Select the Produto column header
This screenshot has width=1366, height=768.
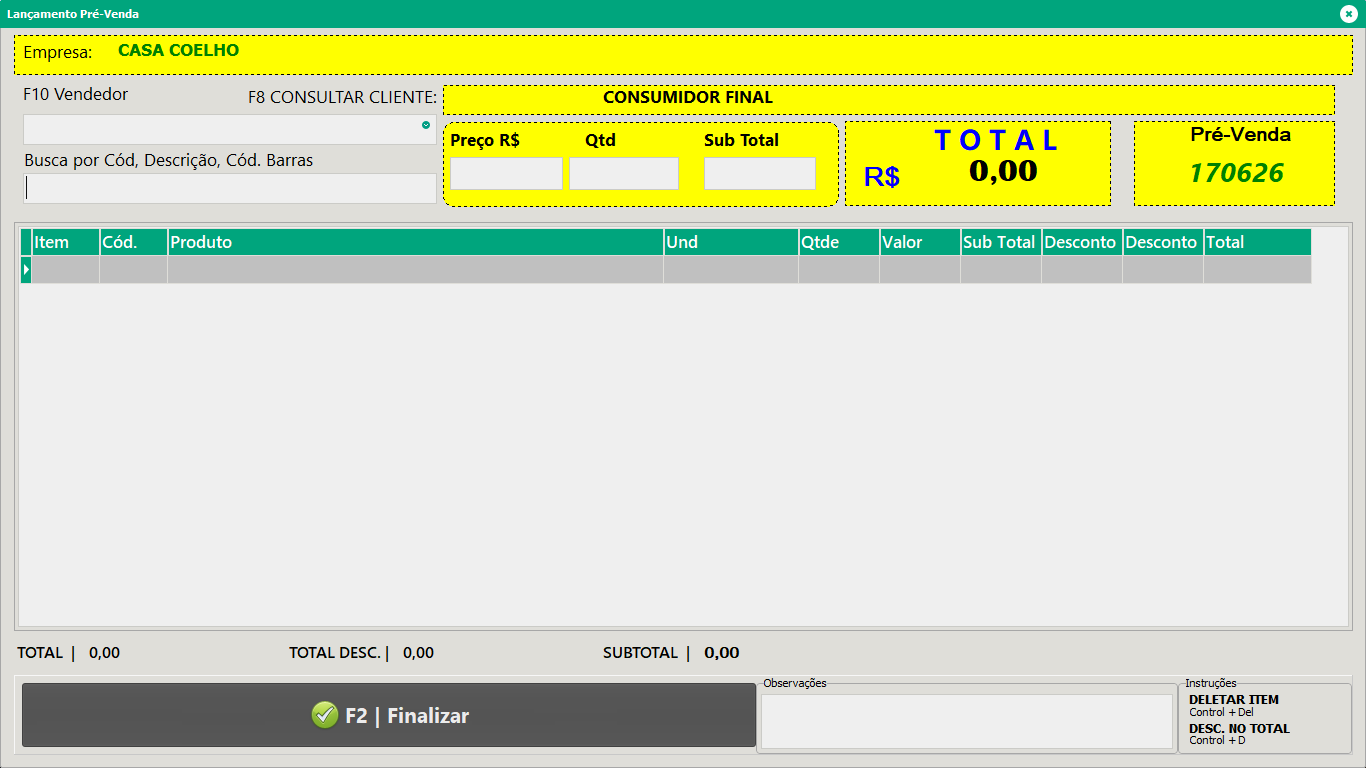click(415, 242)
